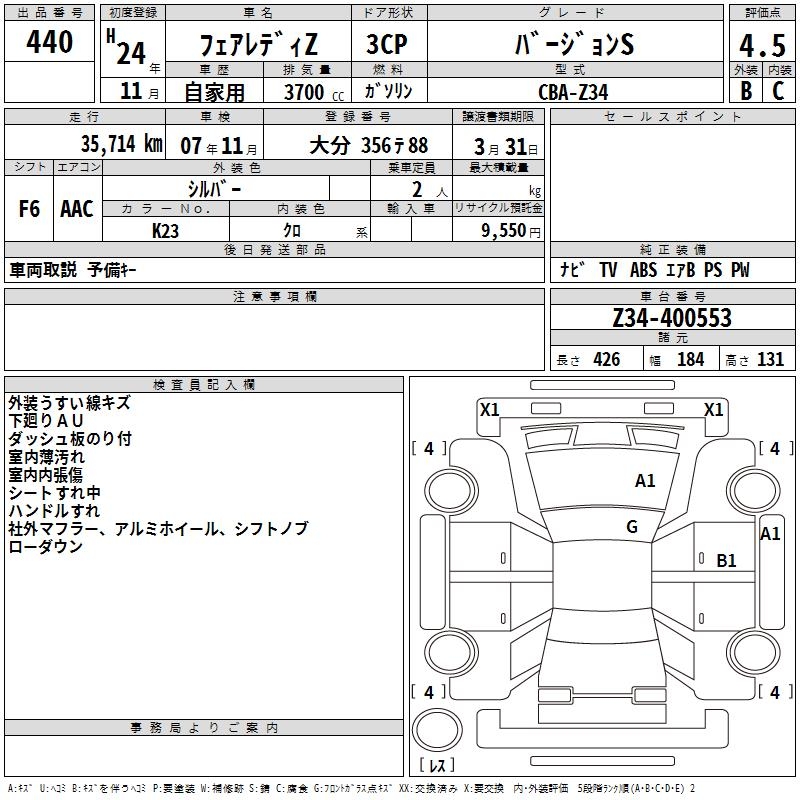800x800 pixels.
Task: Select the note シートすれ中
Action: coord(55,493)
